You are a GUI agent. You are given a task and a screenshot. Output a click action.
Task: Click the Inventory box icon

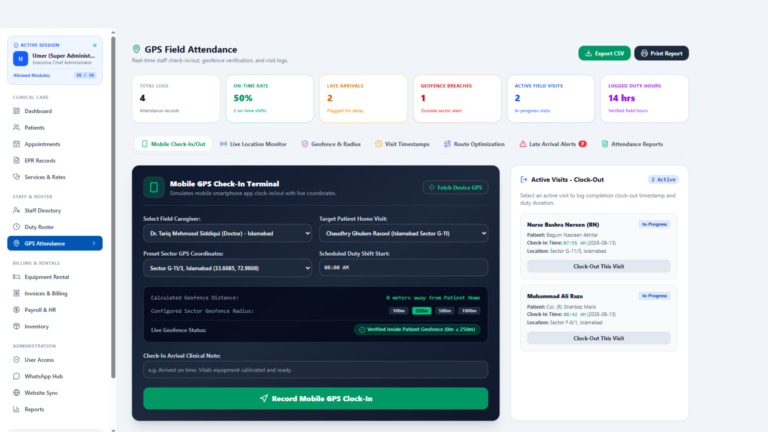coord(17,326)
